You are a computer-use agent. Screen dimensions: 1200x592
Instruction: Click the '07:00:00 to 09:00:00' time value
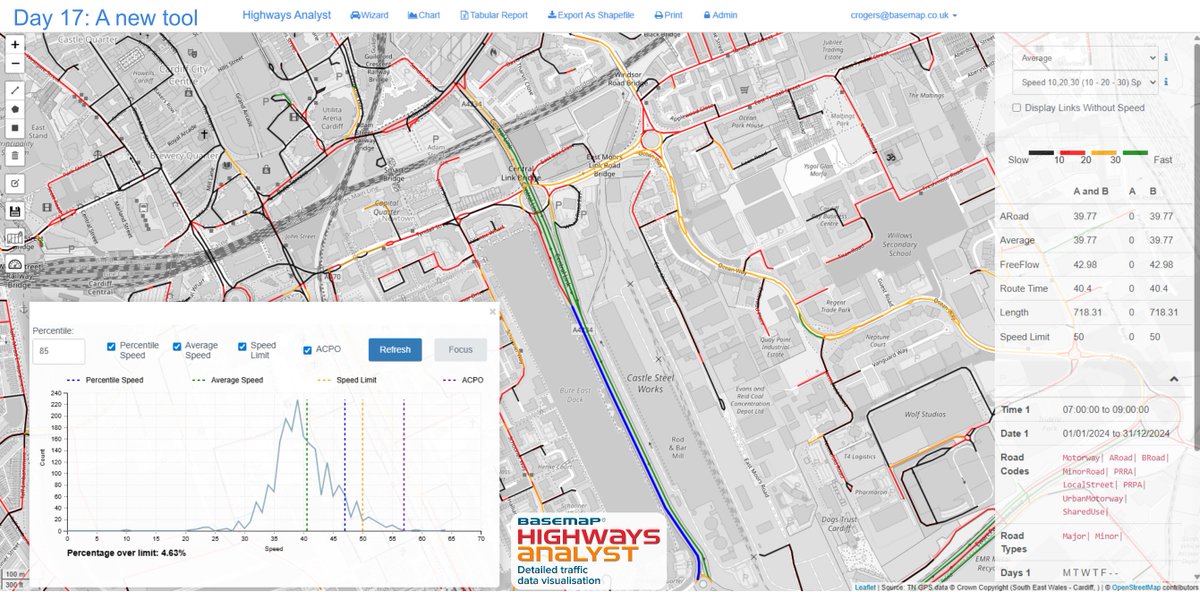1104,409
